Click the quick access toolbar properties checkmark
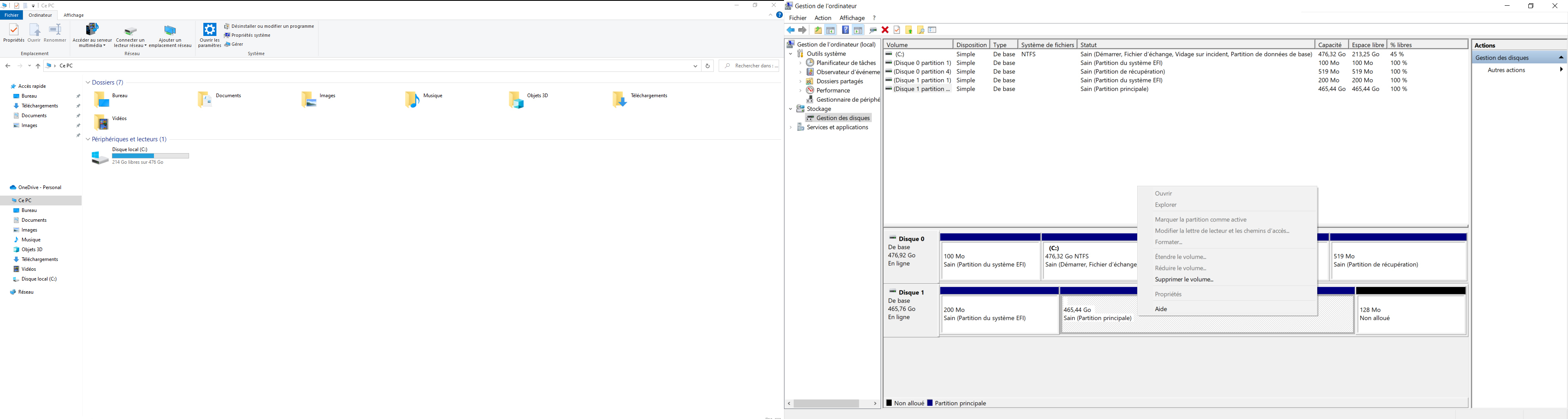 tap(16, 5)
